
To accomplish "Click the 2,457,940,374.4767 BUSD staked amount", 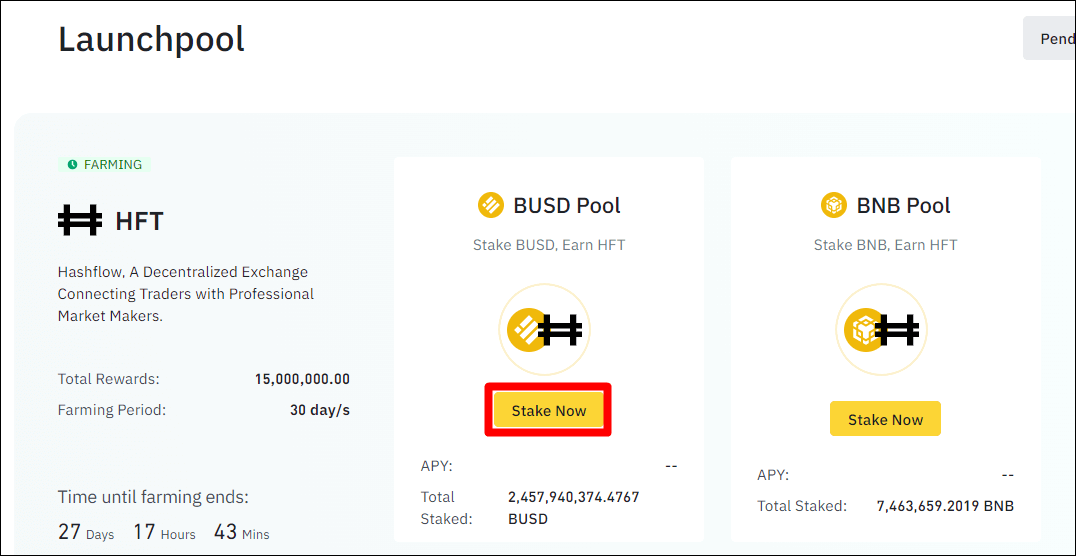I will tap(574, 507).
